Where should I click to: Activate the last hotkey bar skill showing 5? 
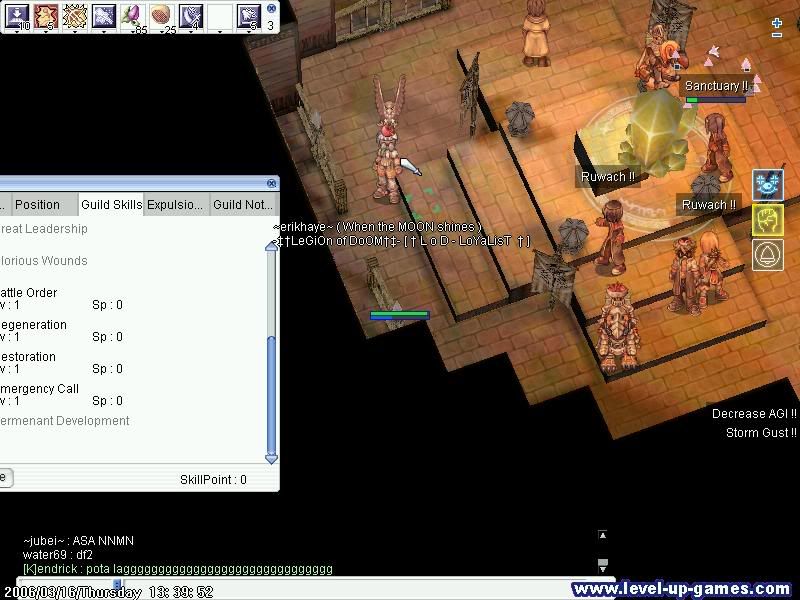pyautogui.click(x=247, y=15)
